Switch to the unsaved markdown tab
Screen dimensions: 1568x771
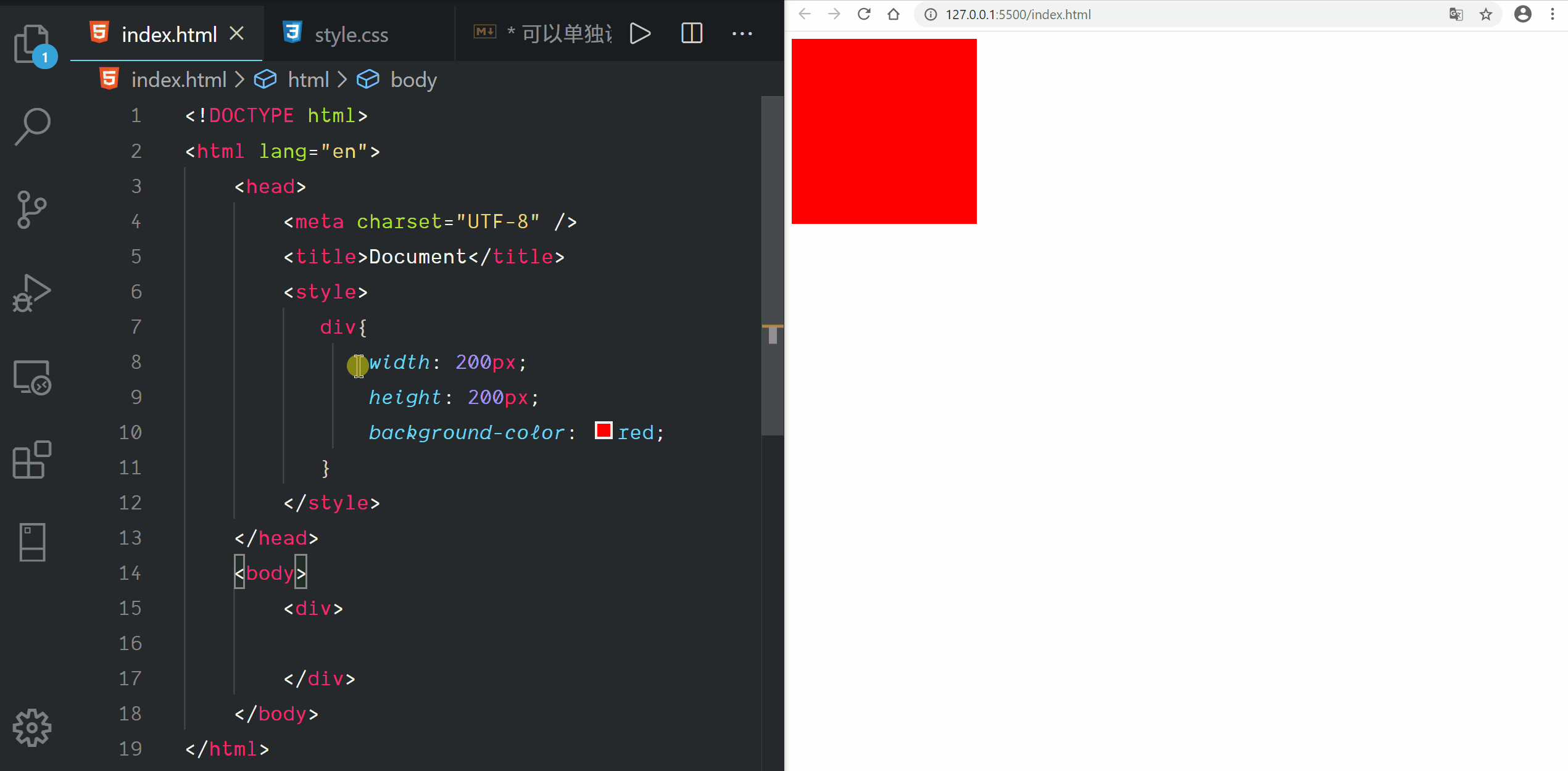pos(543,33)
